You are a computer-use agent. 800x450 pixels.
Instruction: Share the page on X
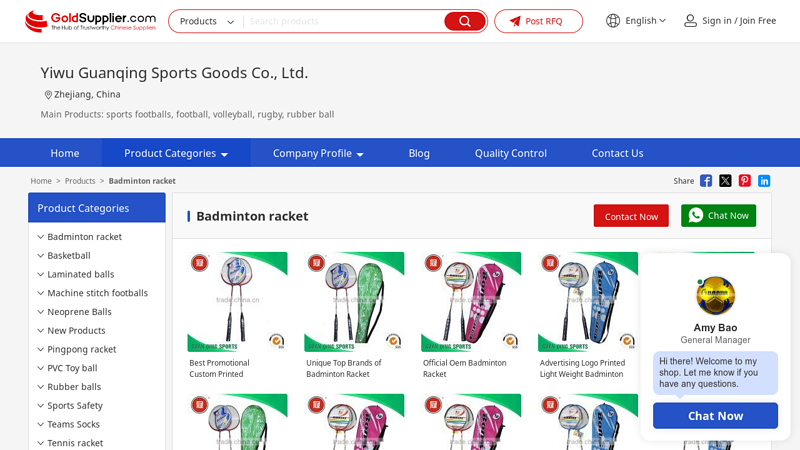725,181
